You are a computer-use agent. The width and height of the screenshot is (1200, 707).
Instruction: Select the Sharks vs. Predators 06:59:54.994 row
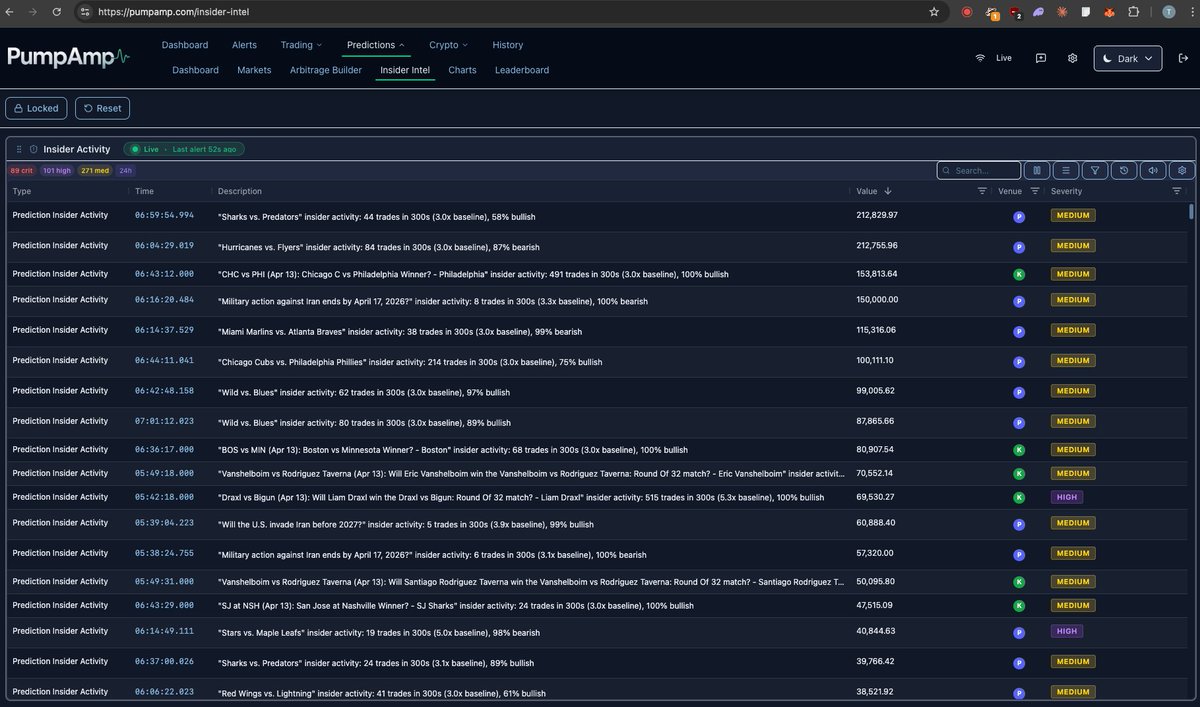pos(597,216)
